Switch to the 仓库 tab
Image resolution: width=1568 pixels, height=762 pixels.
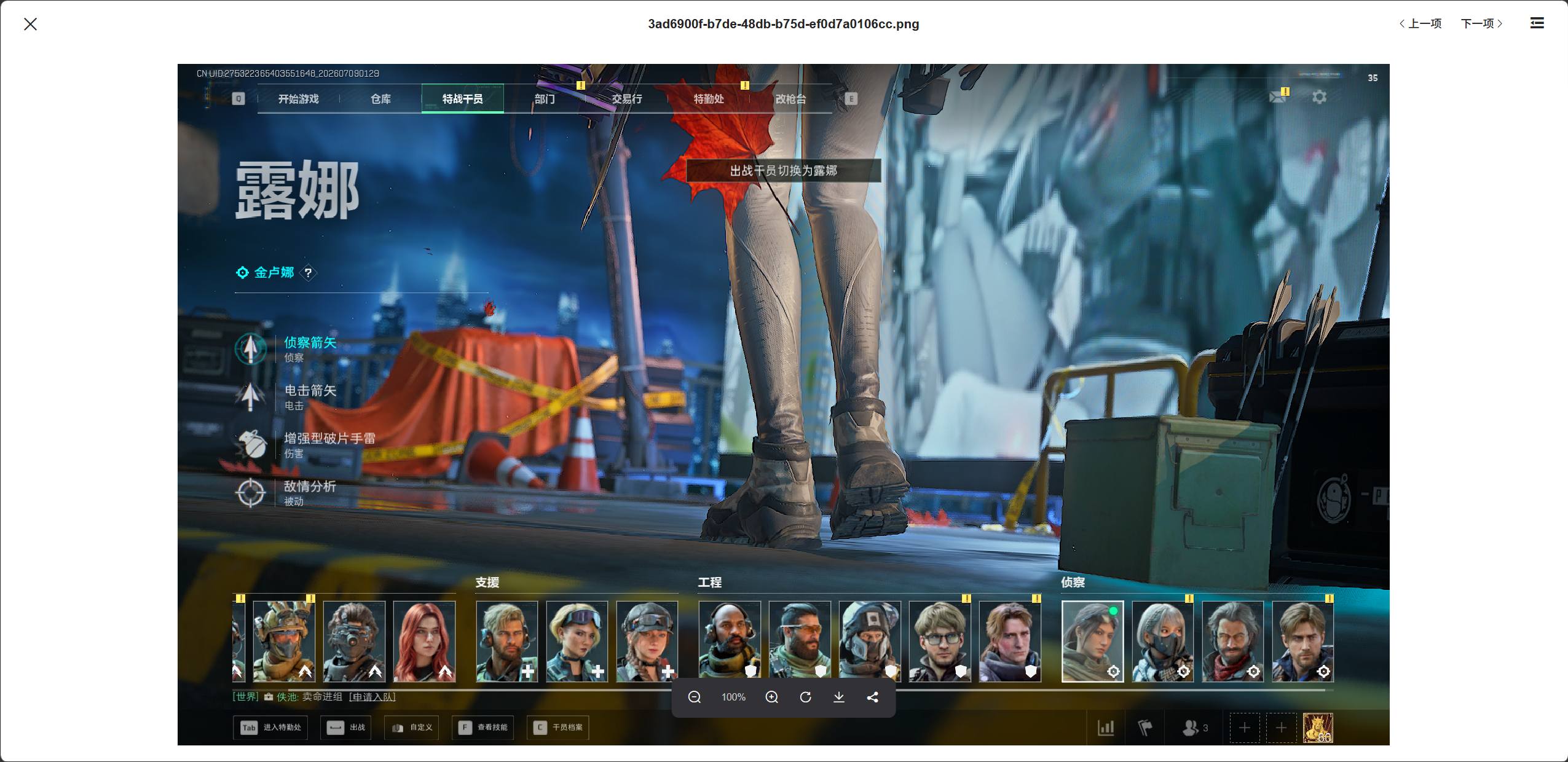[380, 99]
